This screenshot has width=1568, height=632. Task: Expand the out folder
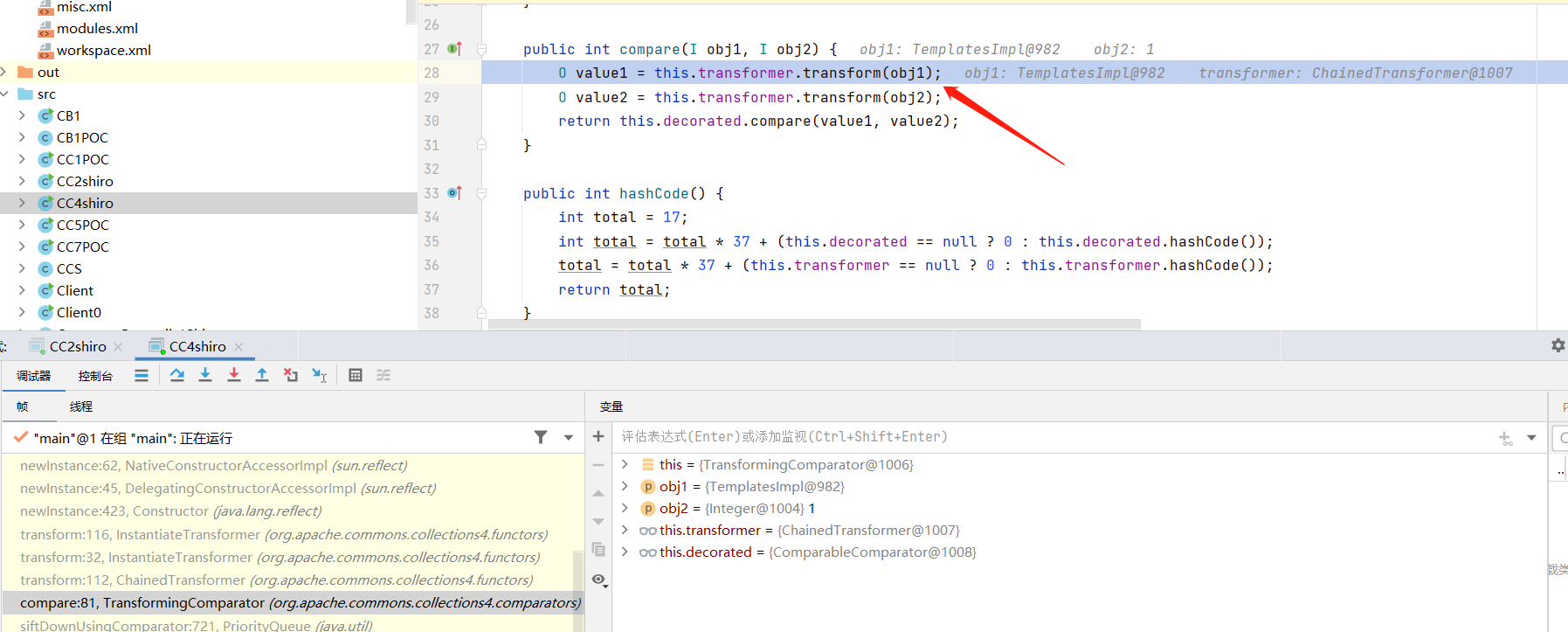[4, 72]
